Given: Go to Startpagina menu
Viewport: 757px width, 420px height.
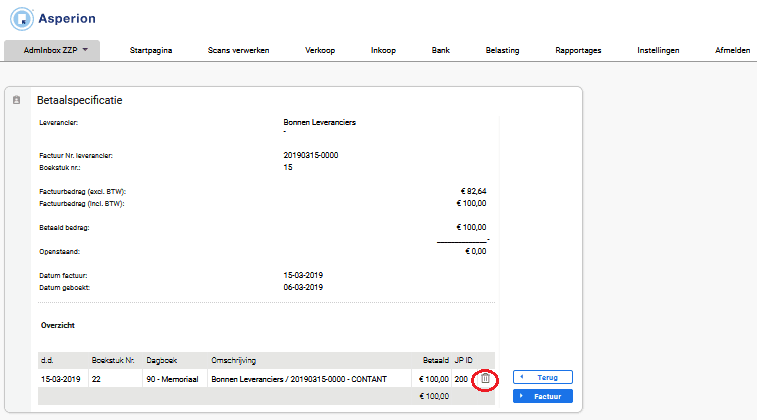Looking at the screenshot, I should (151, 50).
